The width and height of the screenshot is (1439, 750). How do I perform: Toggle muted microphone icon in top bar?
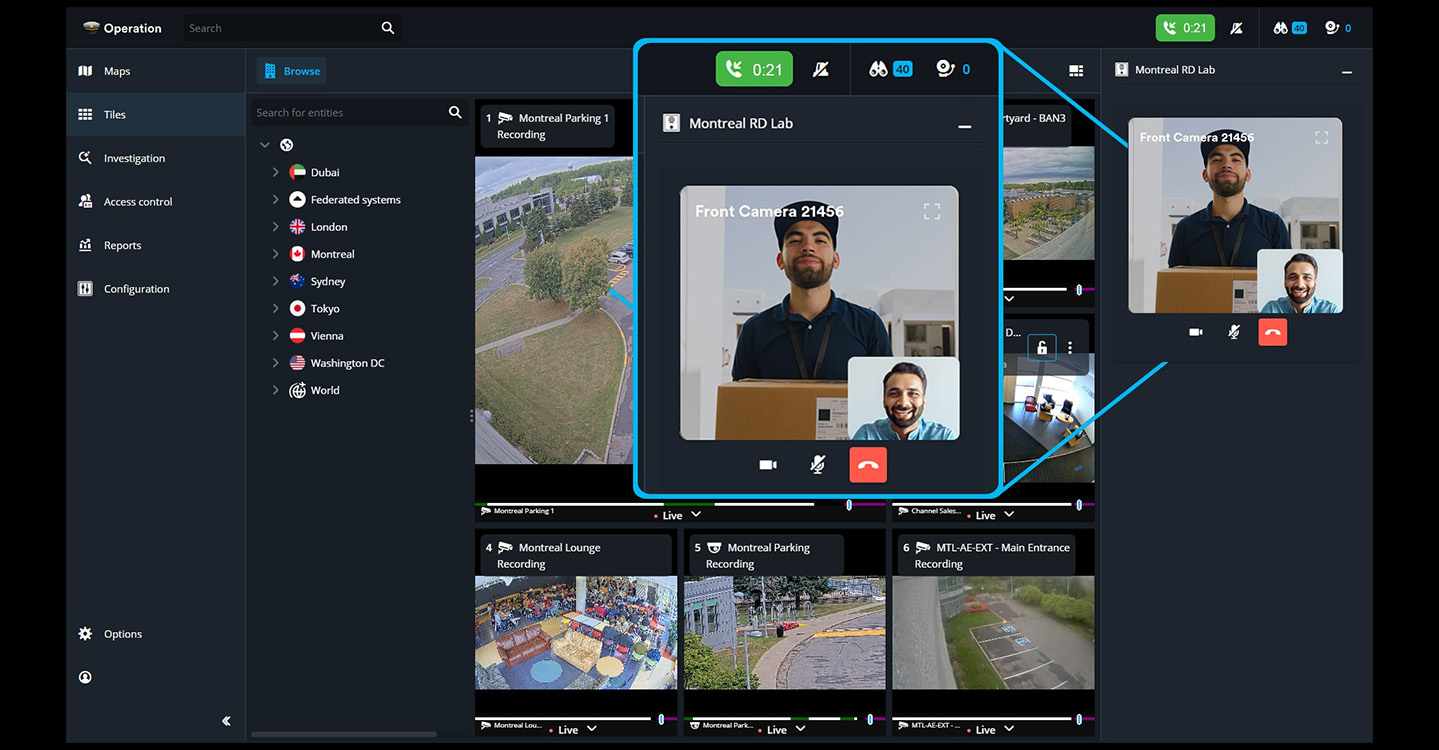(x=1237, y=28)
